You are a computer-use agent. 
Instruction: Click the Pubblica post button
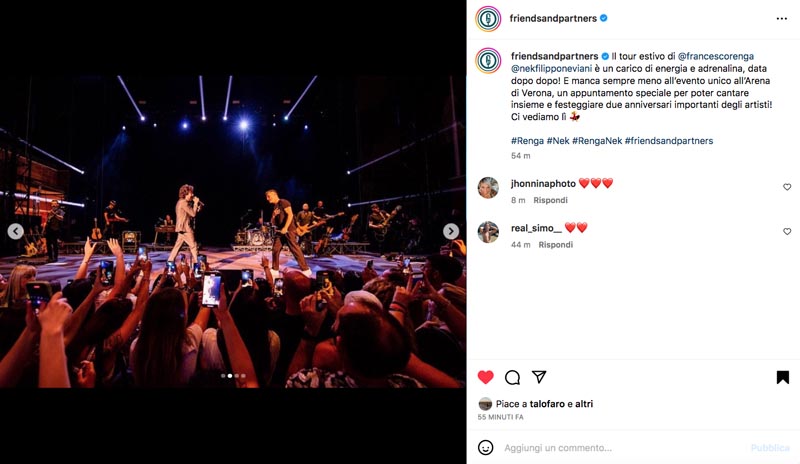770,448
